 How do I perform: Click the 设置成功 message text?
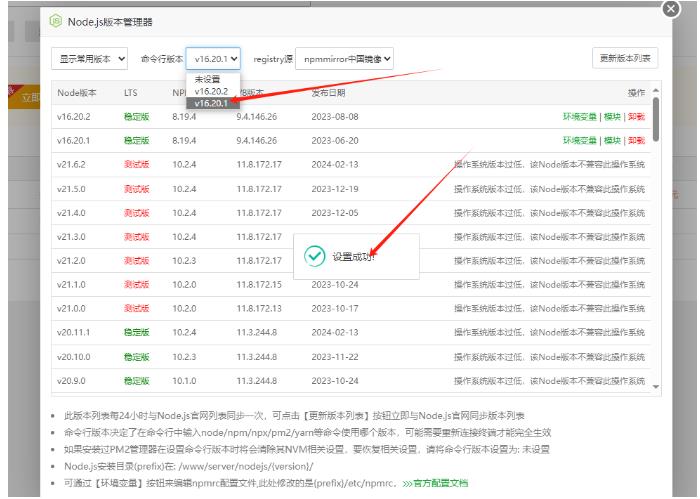(x=353, y=257)
